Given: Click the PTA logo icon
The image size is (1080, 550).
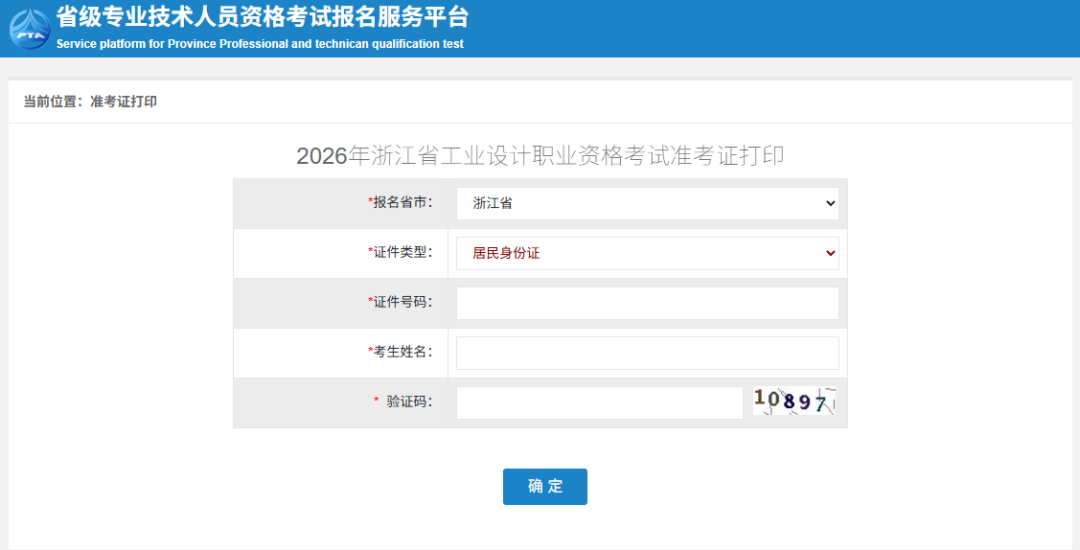Looking at the screenshot, I should pyautogui.click(x=30, y=29).
